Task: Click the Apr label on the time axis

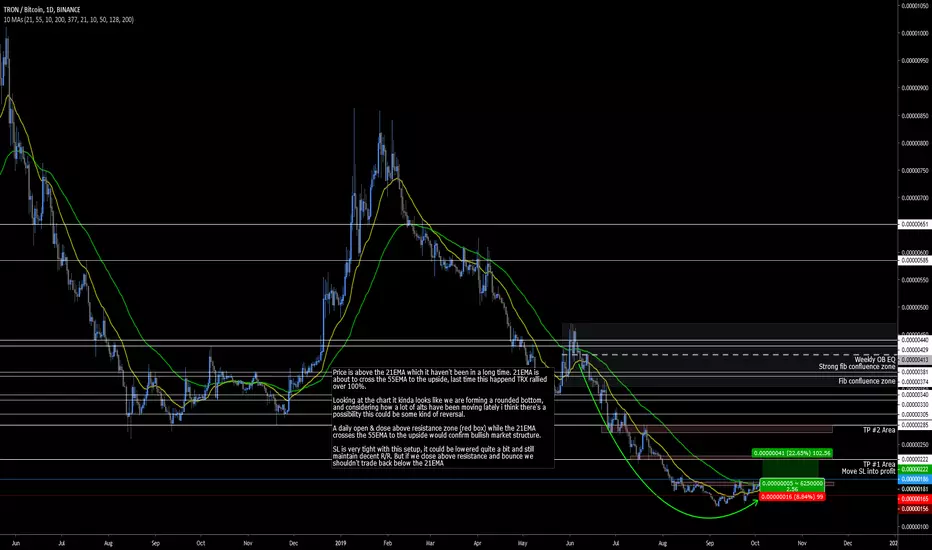Action: [477, 543]
